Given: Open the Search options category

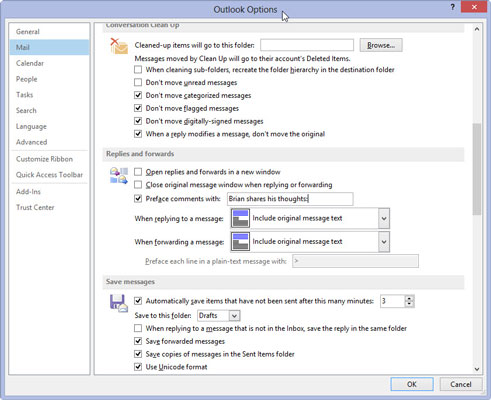Looking at the screenshot, I should [49, 110].
